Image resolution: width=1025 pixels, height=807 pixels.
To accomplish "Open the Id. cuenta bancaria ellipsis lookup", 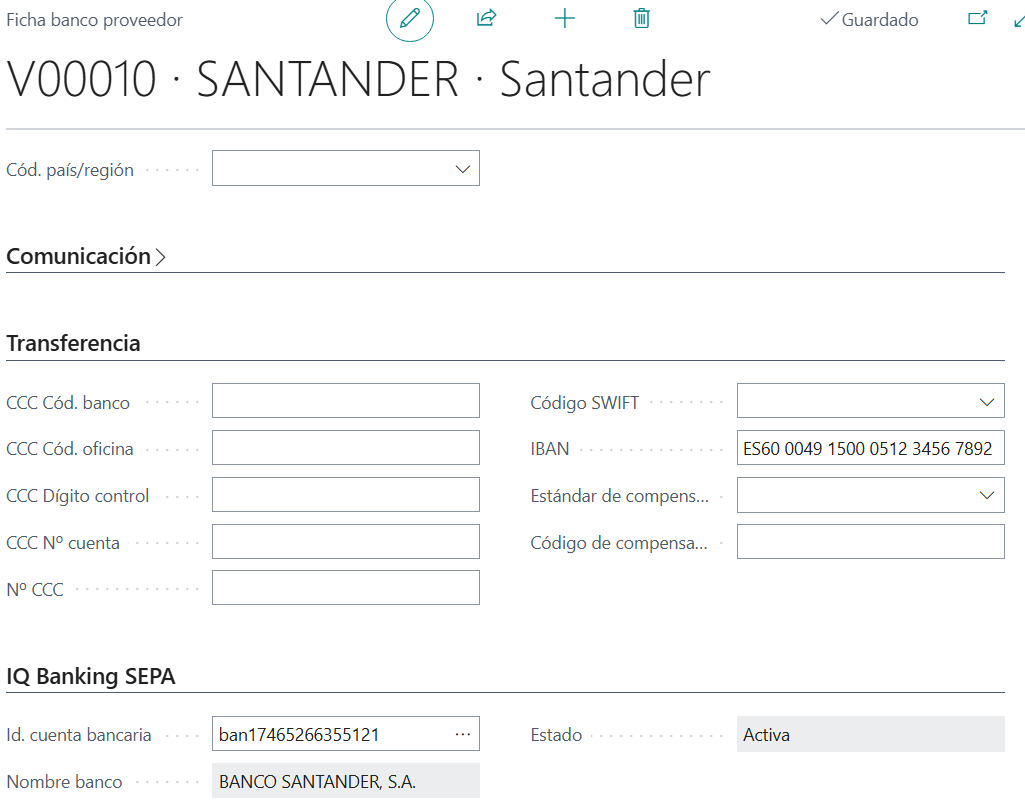I will click(463, 733).
